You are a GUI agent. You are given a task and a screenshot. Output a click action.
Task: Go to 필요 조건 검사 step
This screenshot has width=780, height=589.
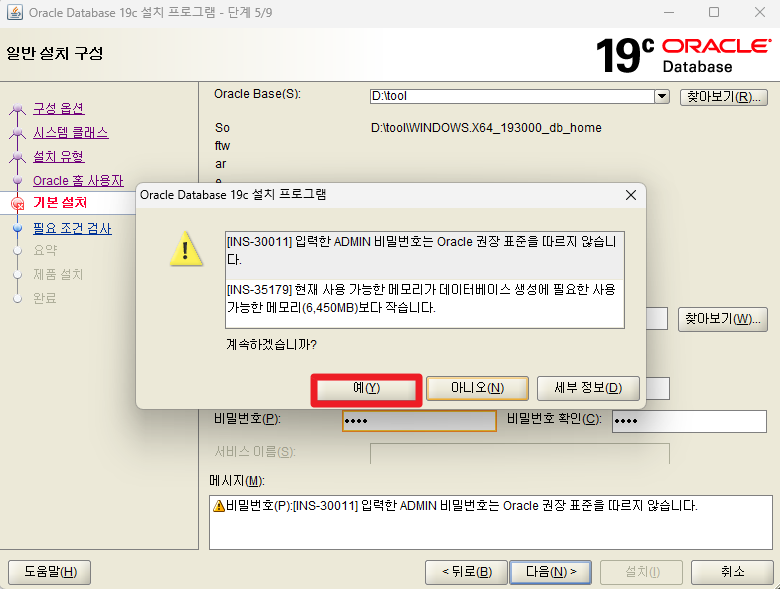(72, 228)
